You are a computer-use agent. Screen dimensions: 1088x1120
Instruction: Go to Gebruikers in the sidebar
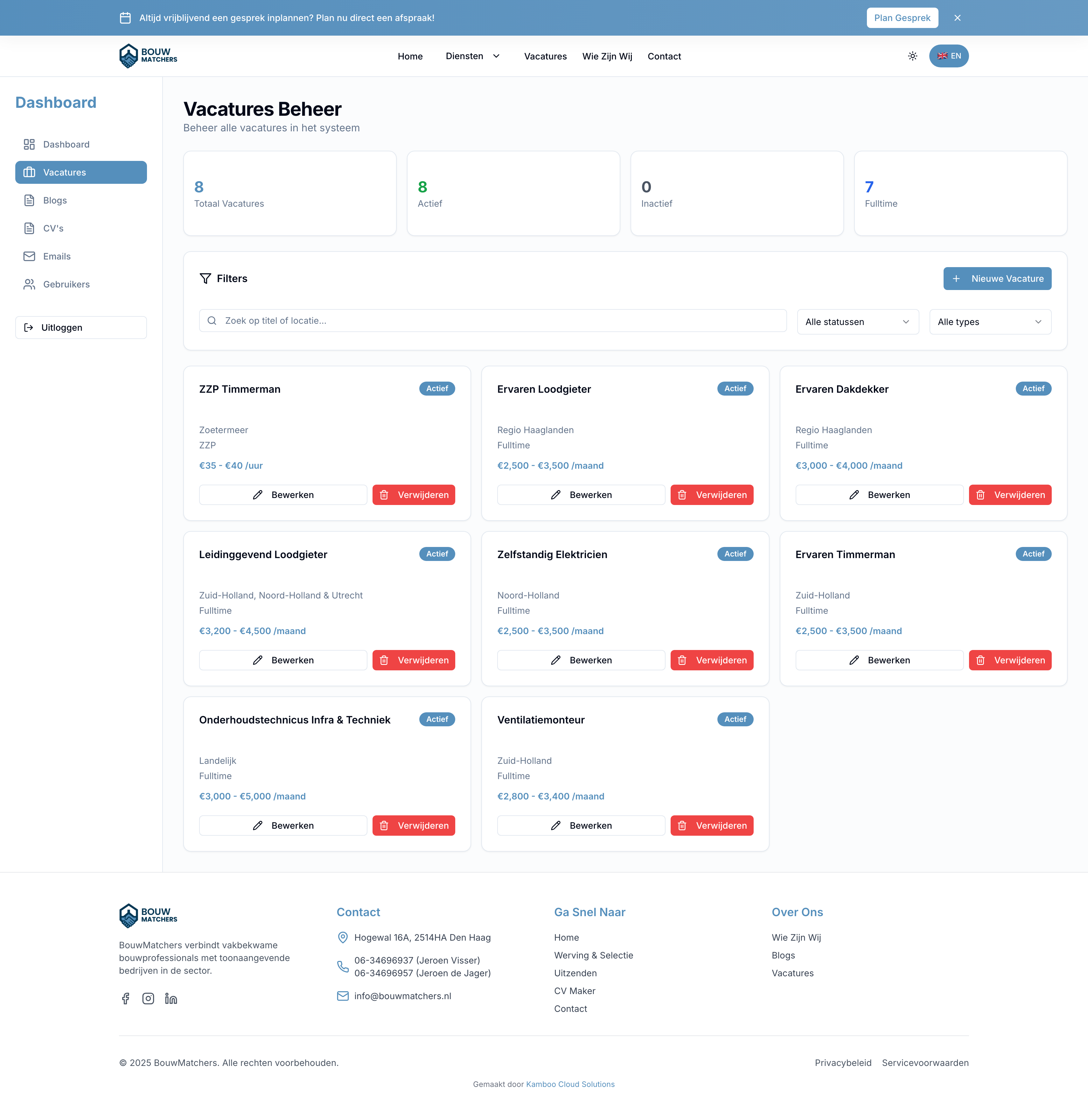coord(66,285)
